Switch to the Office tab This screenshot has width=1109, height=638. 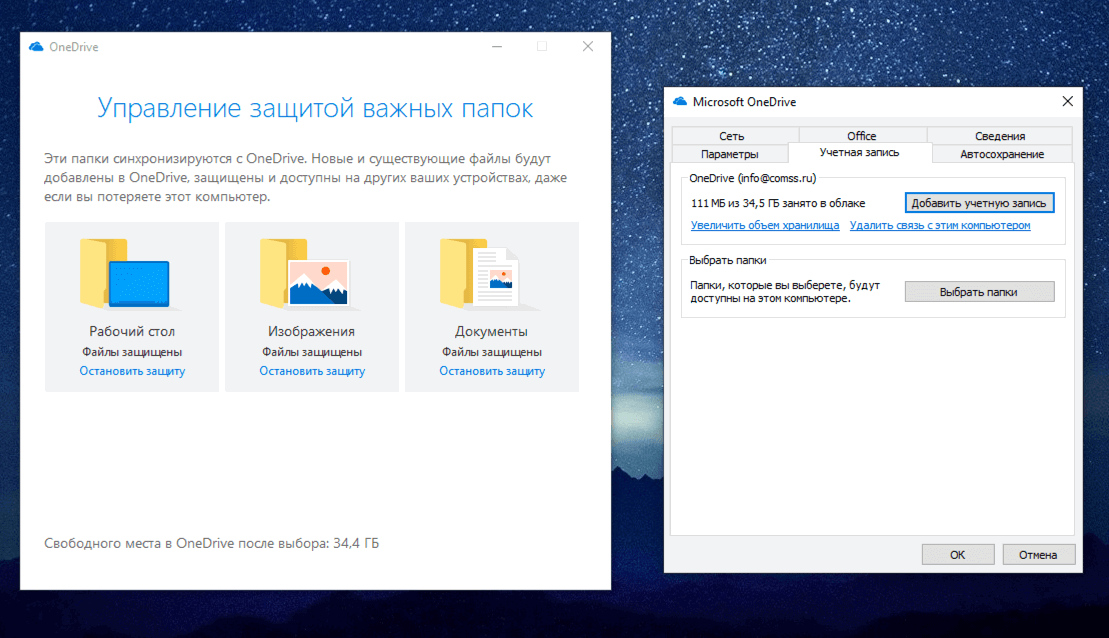tap(861, 134)
